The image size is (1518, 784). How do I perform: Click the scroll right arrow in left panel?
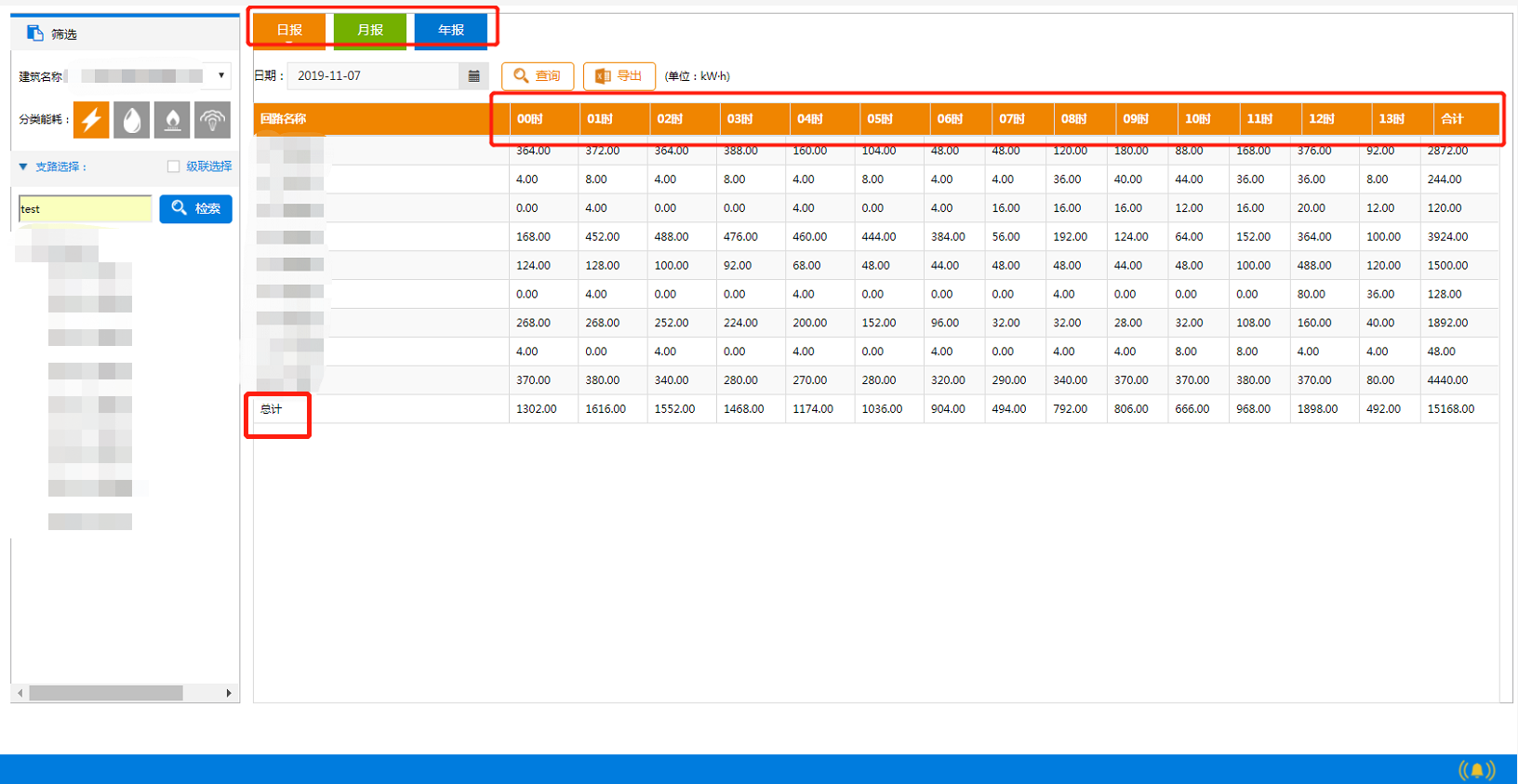pos(229,693)
